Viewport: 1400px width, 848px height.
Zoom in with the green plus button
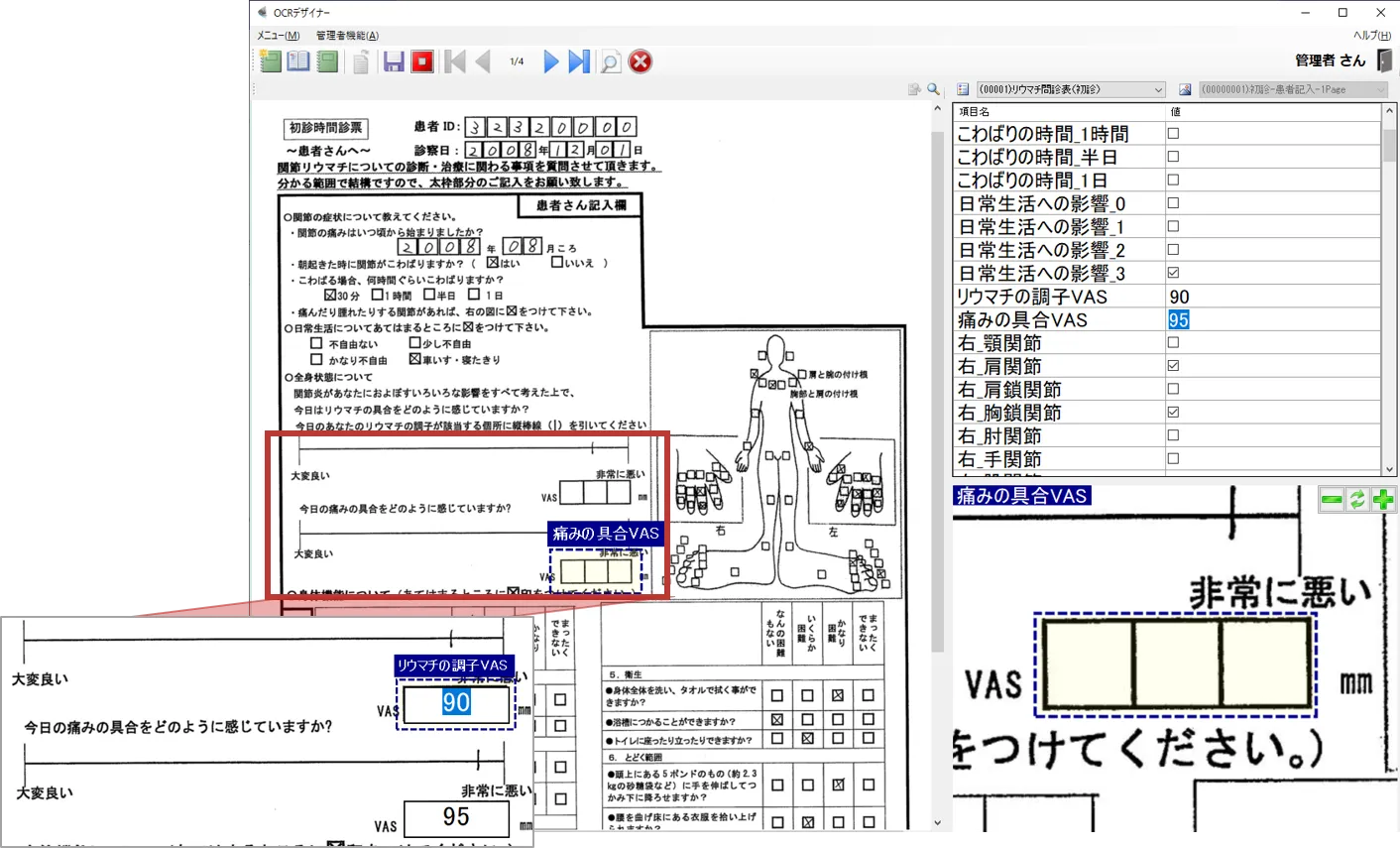point(1383,500)
